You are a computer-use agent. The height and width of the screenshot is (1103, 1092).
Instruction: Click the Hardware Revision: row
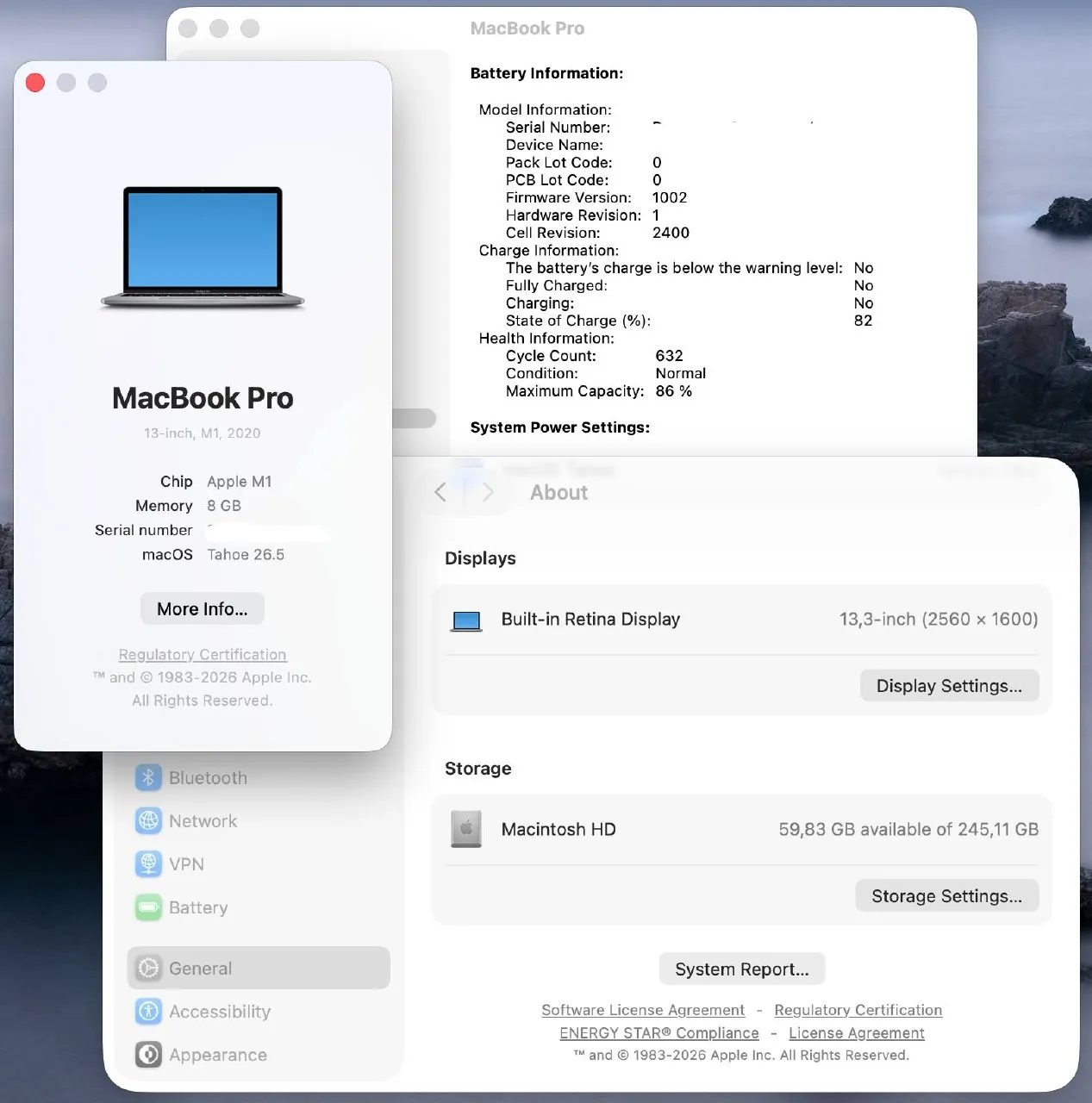point(583,215)
